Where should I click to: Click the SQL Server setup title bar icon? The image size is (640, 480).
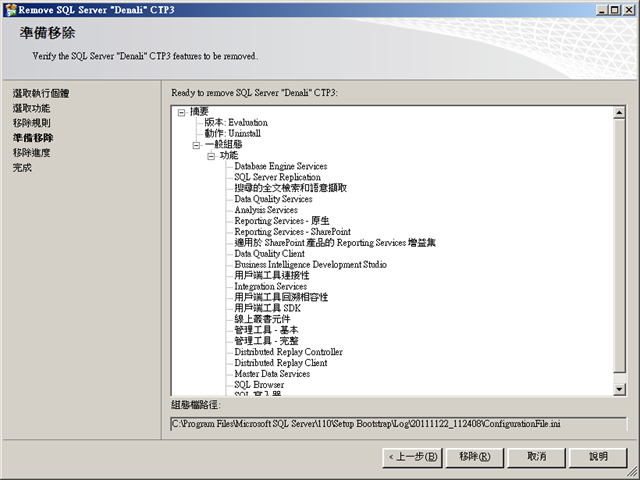coord(11,10)
